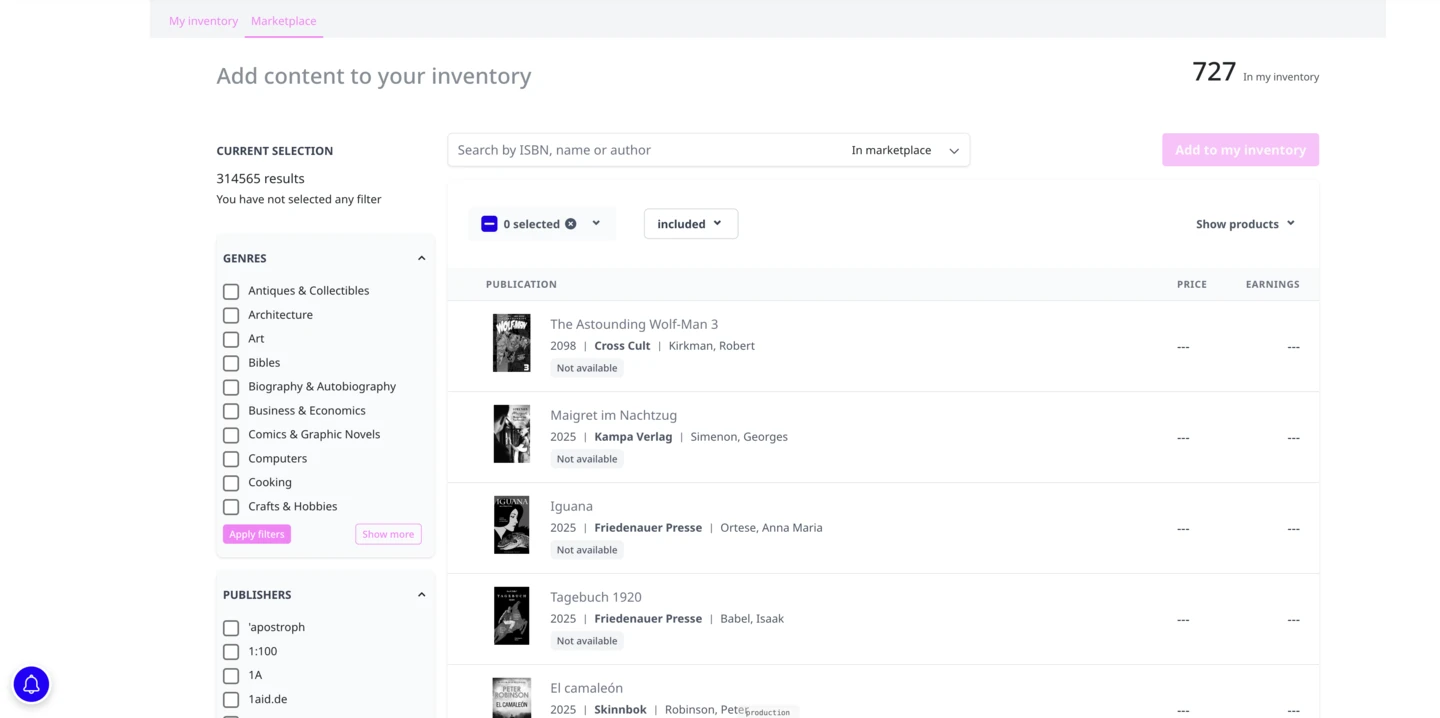Check the Architecture genre
Viewport: 1440px width, 718px height.
[x=231, y=315]
